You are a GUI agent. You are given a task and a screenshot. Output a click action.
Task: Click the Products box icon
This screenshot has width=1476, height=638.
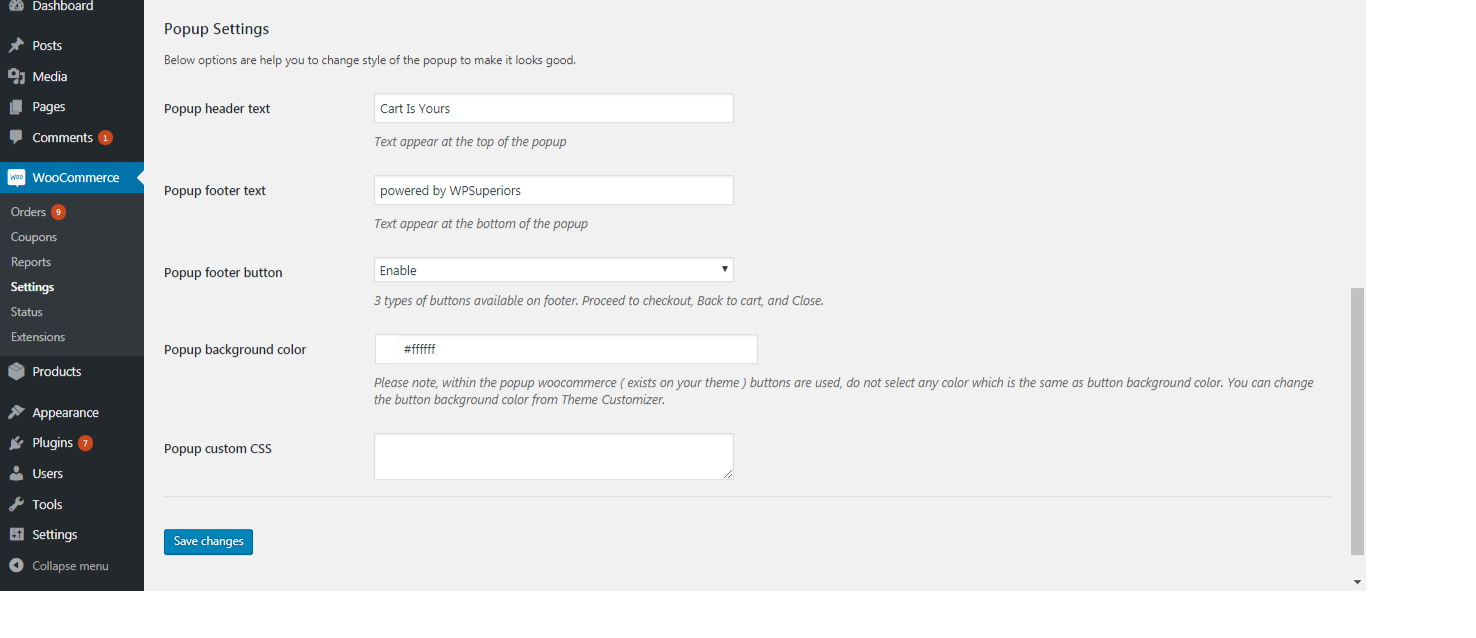(16, 371)
